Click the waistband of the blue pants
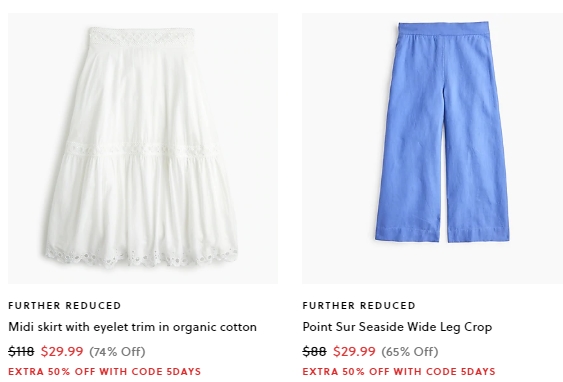The width and height of the screenshot is (563, 382). click(444, 29)
